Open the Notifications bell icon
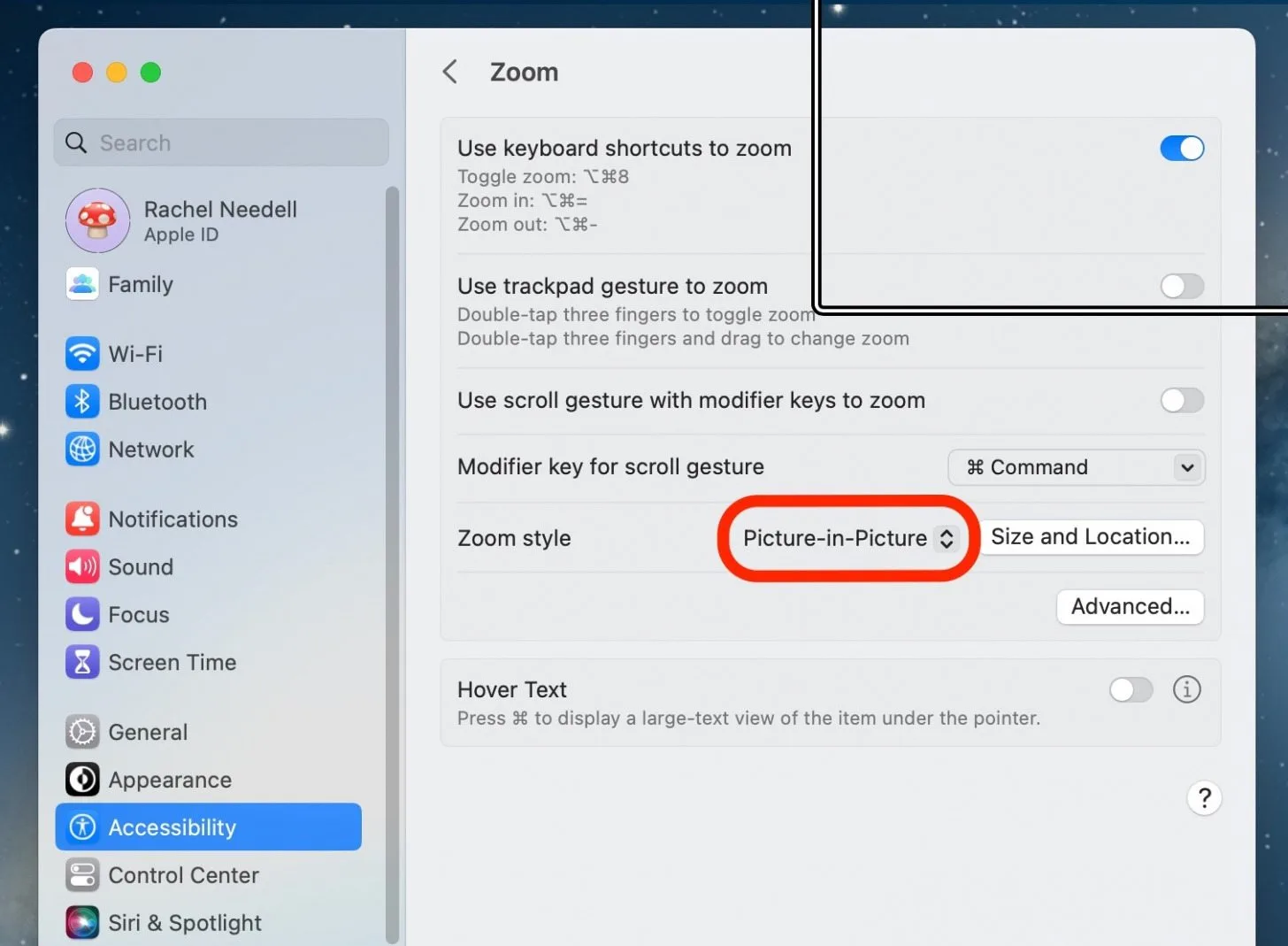This screenshot has height=946, width=1288. click(82, 519)
